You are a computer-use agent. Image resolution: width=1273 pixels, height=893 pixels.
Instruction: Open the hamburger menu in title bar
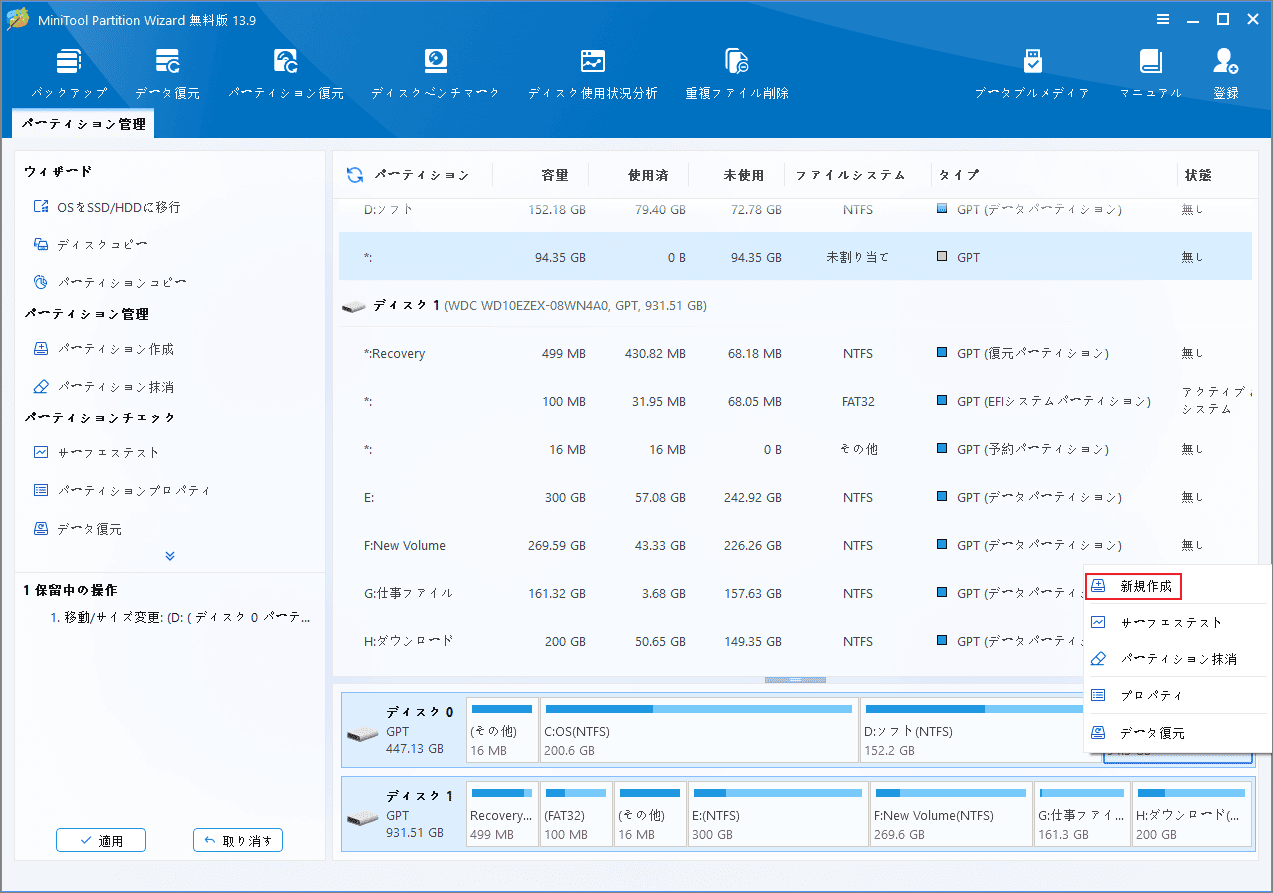(x=1163, y=19)
